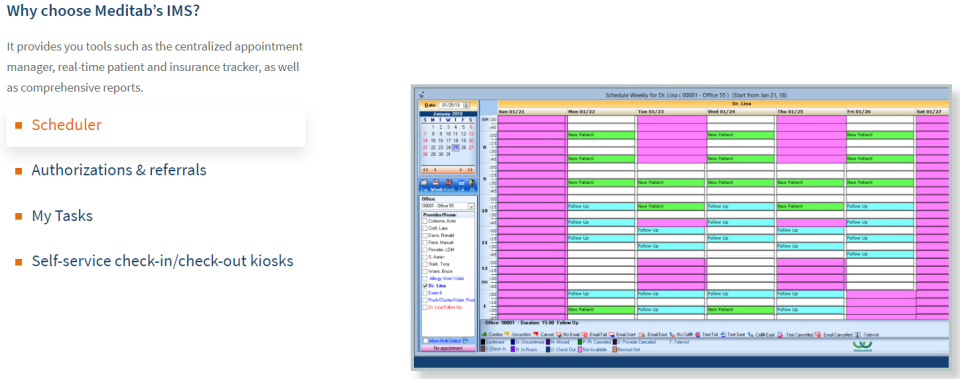Click the Unconfirm thumbs-down legend icon
The width and height of the screenshot is (960, 379).
(507, 334)
